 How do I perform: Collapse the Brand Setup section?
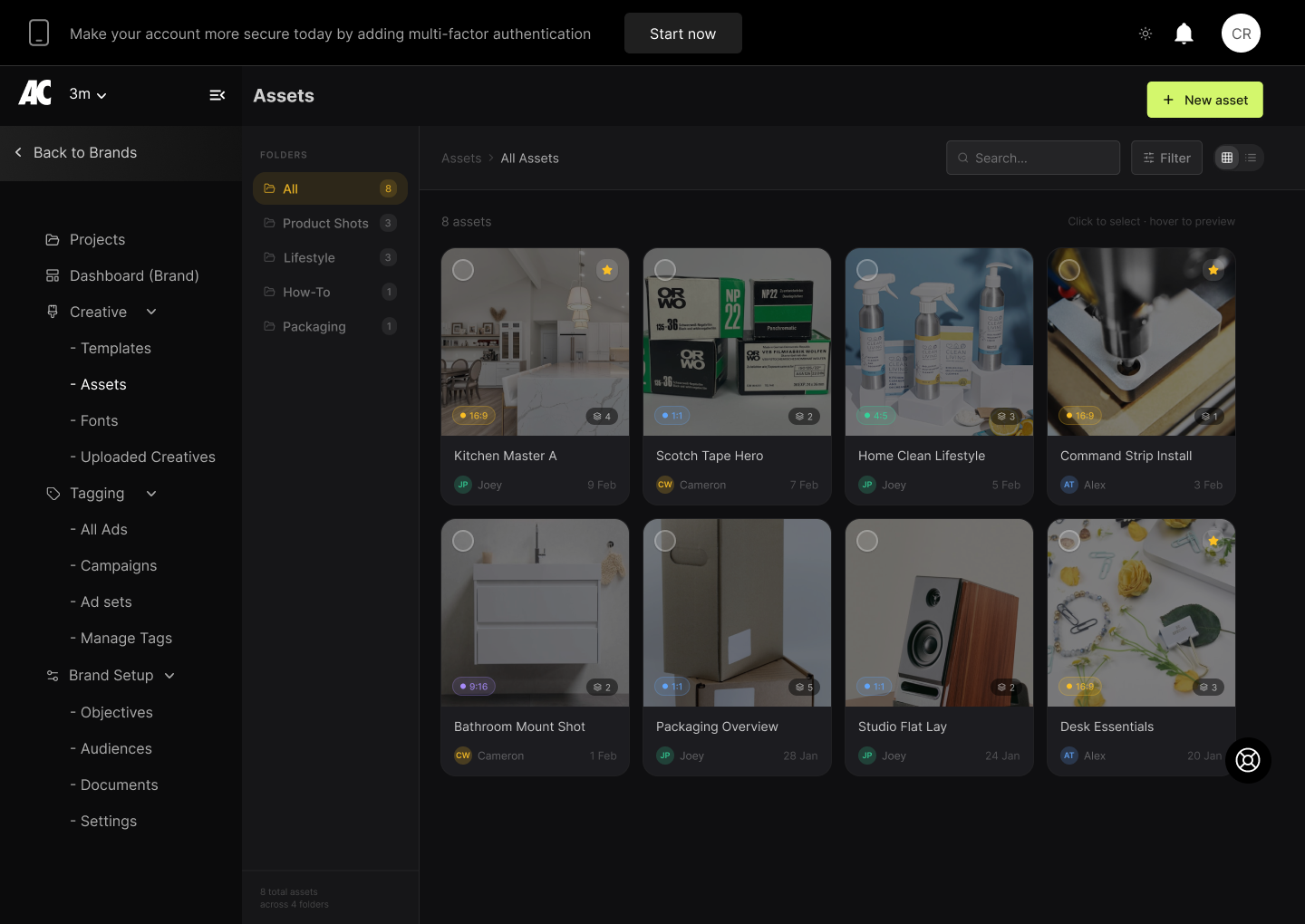click(x=169, y=676)
